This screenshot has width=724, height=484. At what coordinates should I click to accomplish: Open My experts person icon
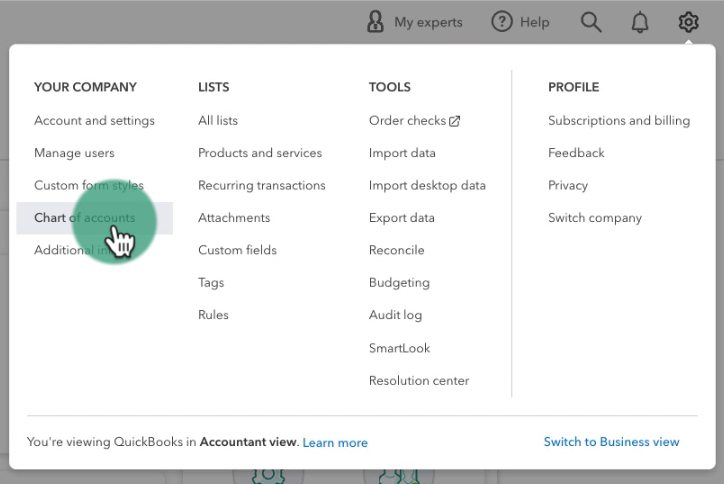point(375,22)
